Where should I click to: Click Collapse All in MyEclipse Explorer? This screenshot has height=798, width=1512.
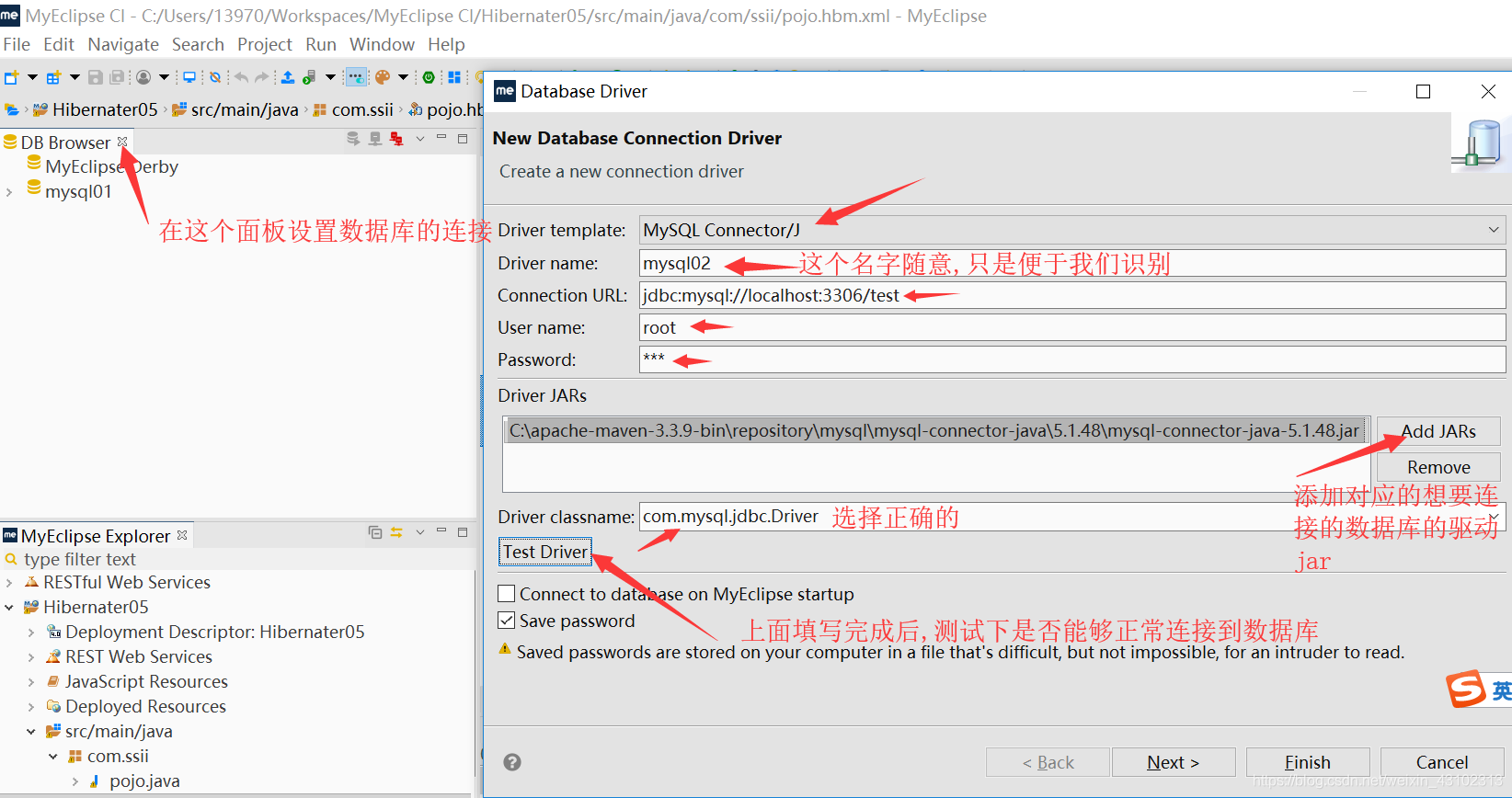pyautogui.click(x=375, y=532)
